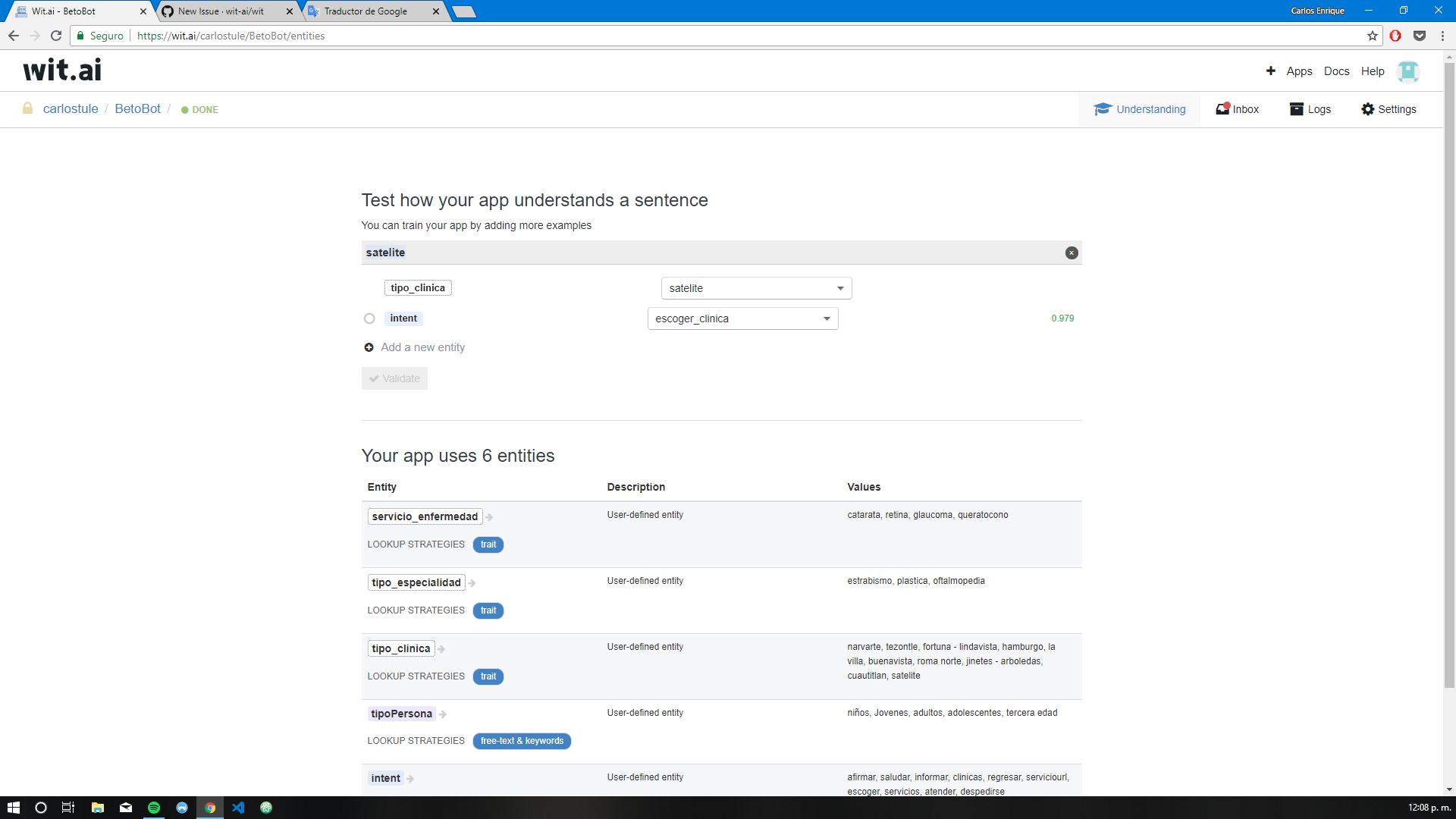The image size is (1456, 819).
Task: Click the plus icon next to Apps
Action: (x=1271, y=71)
